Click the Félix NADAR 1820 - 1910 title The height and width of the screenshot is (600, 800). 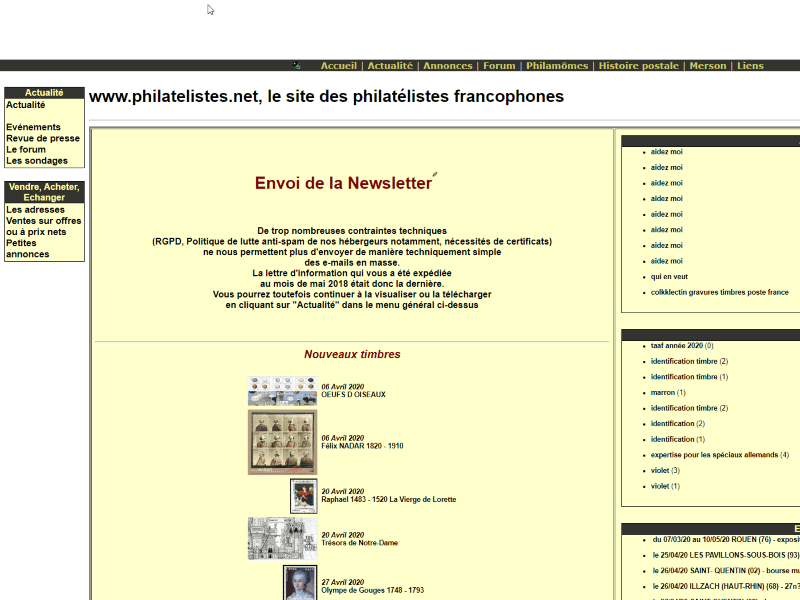point(362,446)
